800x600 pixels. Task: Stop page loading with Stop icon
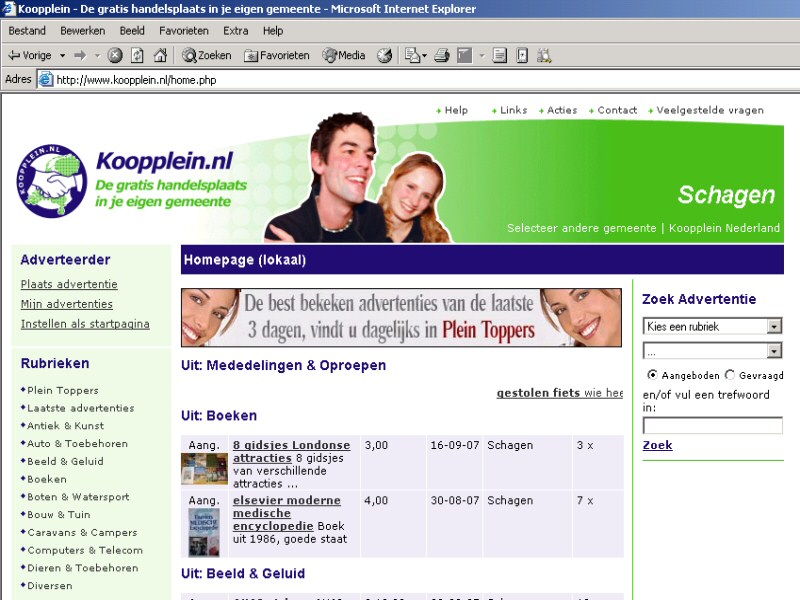click(x=115, y=55)
